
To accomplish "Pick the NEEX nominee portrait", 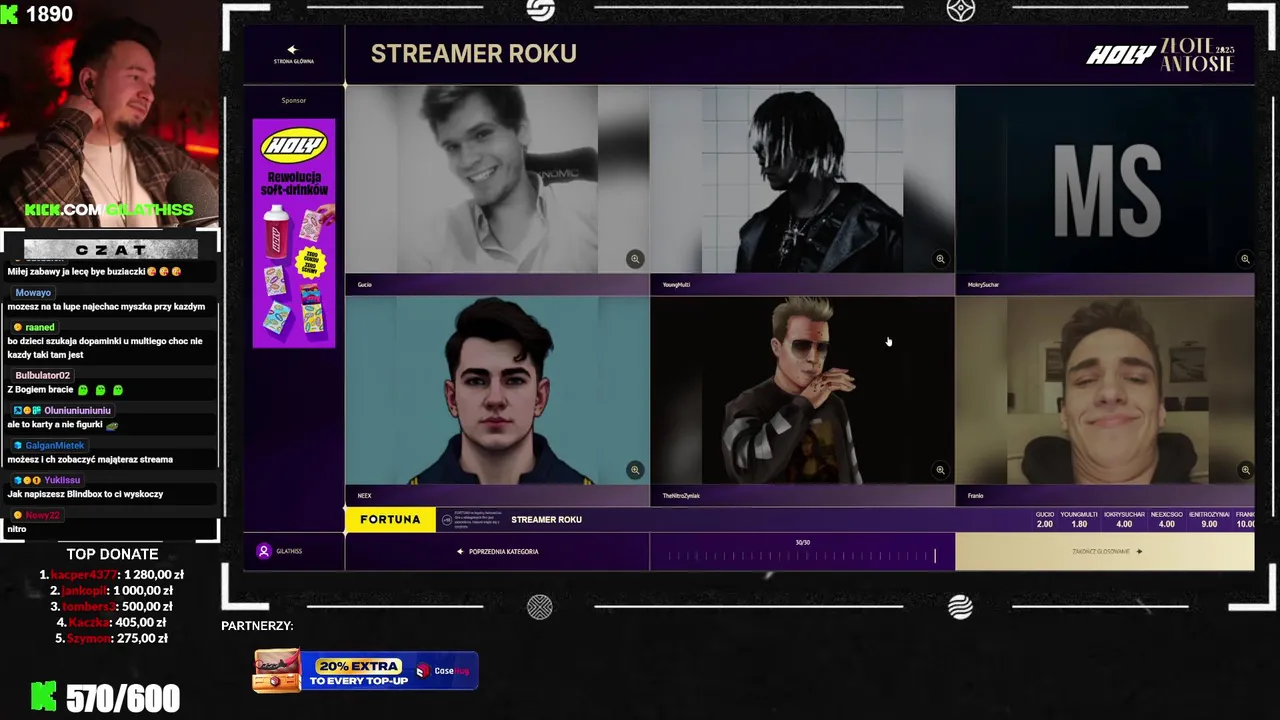I will pos(497,390).
